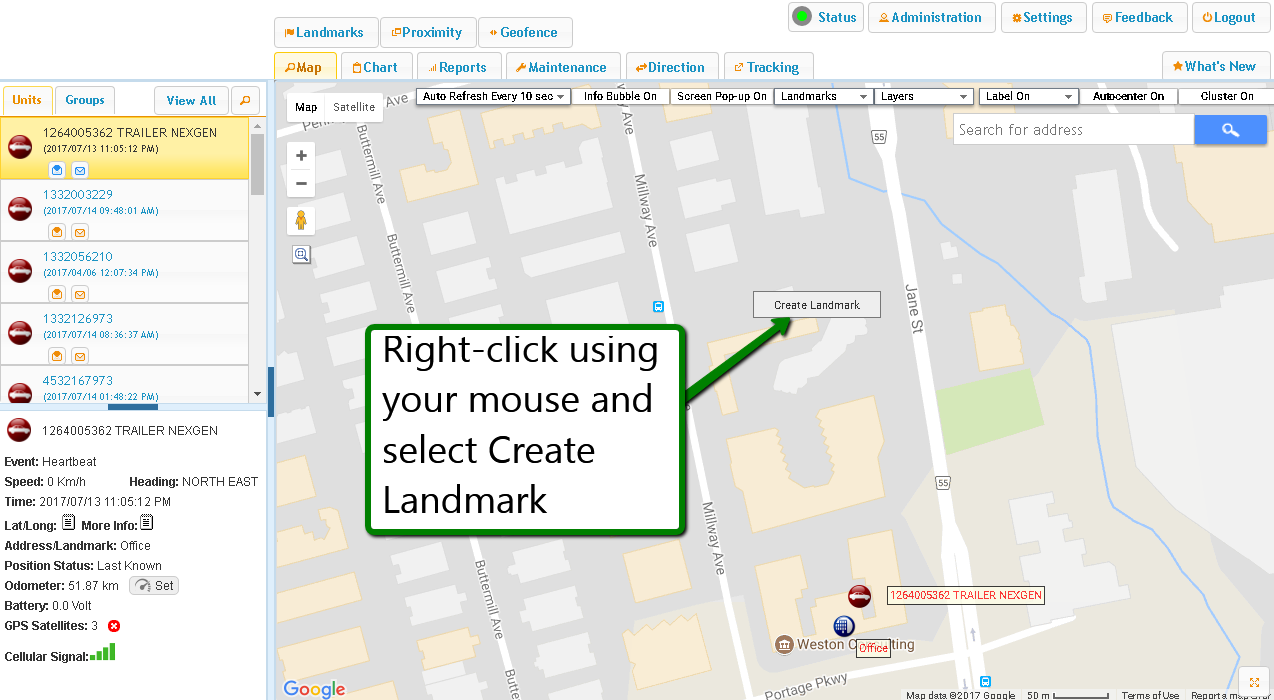Screen dimensions: 1274x700
Task: Toggle the Autocenter On option
Action: coord(1128,97)
